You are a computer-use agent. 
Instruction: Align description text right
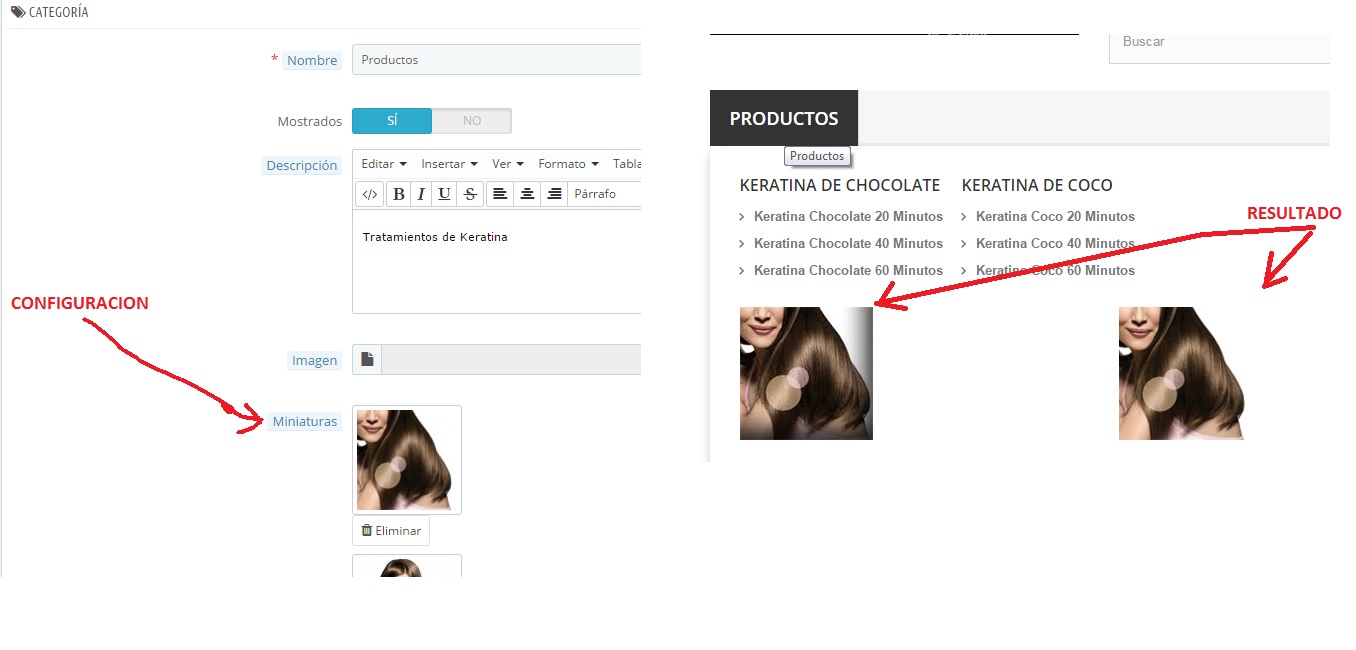[554, 194]
